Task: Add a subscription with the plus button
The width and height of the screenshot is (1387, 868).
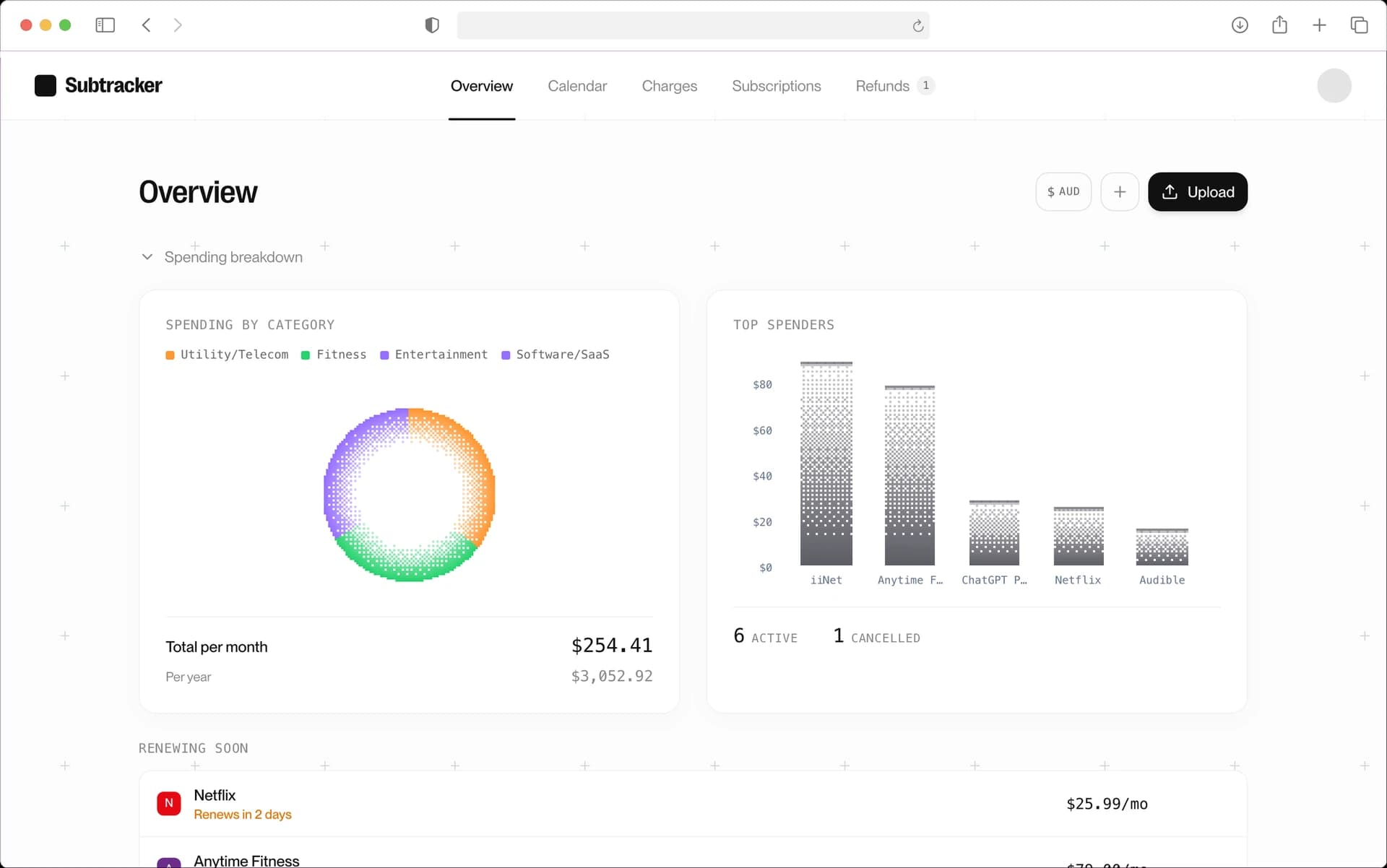Action: (1120, 191)
